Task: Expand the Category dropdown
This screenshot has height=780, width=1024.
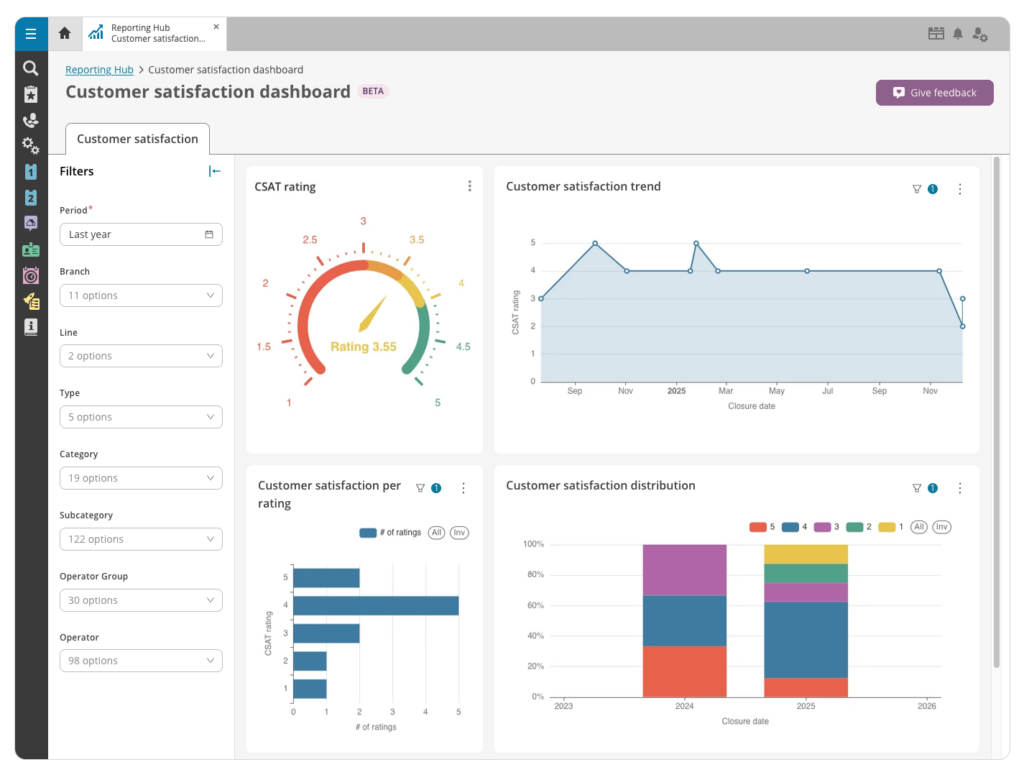Action: 141,478
